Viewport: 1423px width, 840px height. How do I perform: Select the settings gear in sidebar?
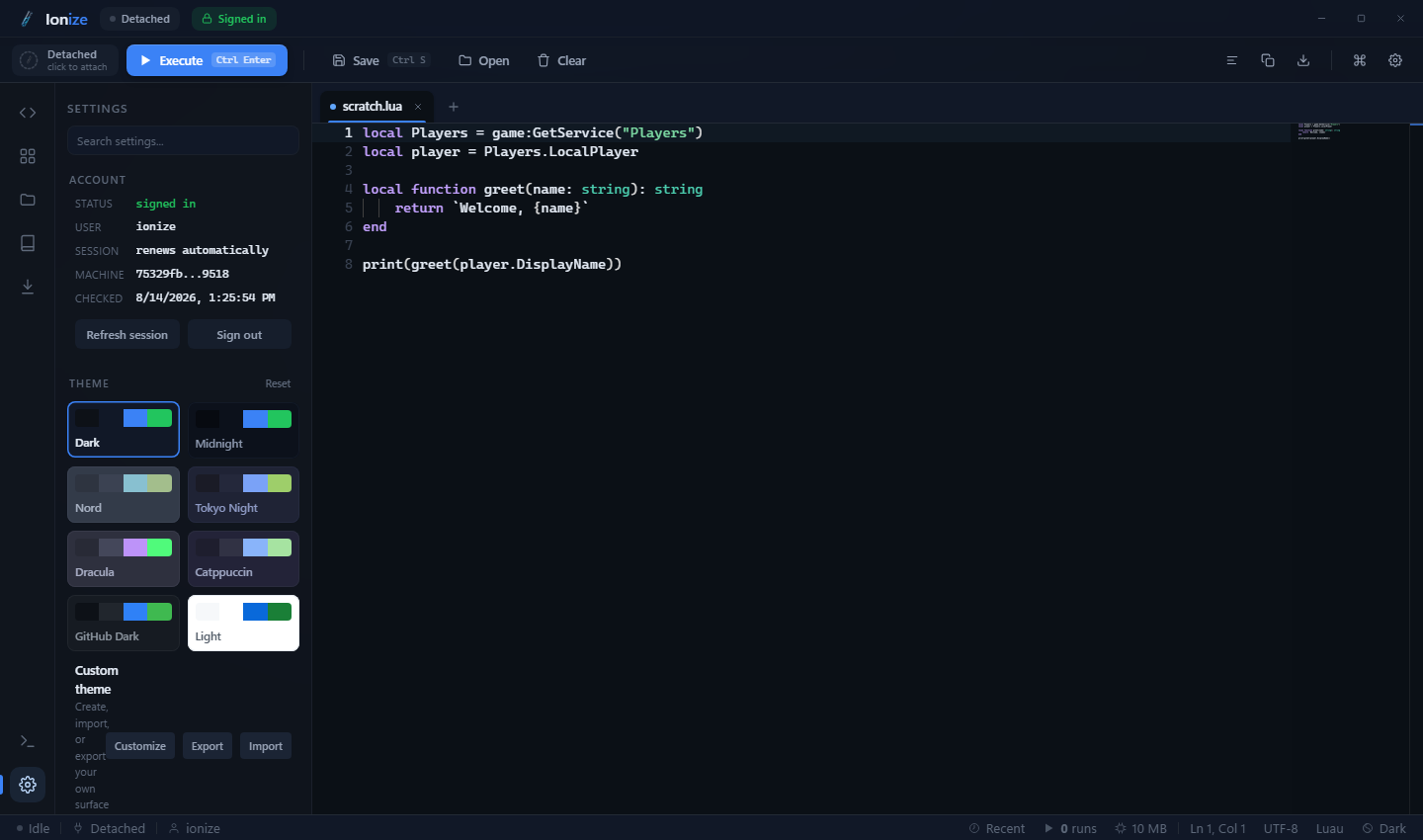pyautogui.click(x=28, y=785)
